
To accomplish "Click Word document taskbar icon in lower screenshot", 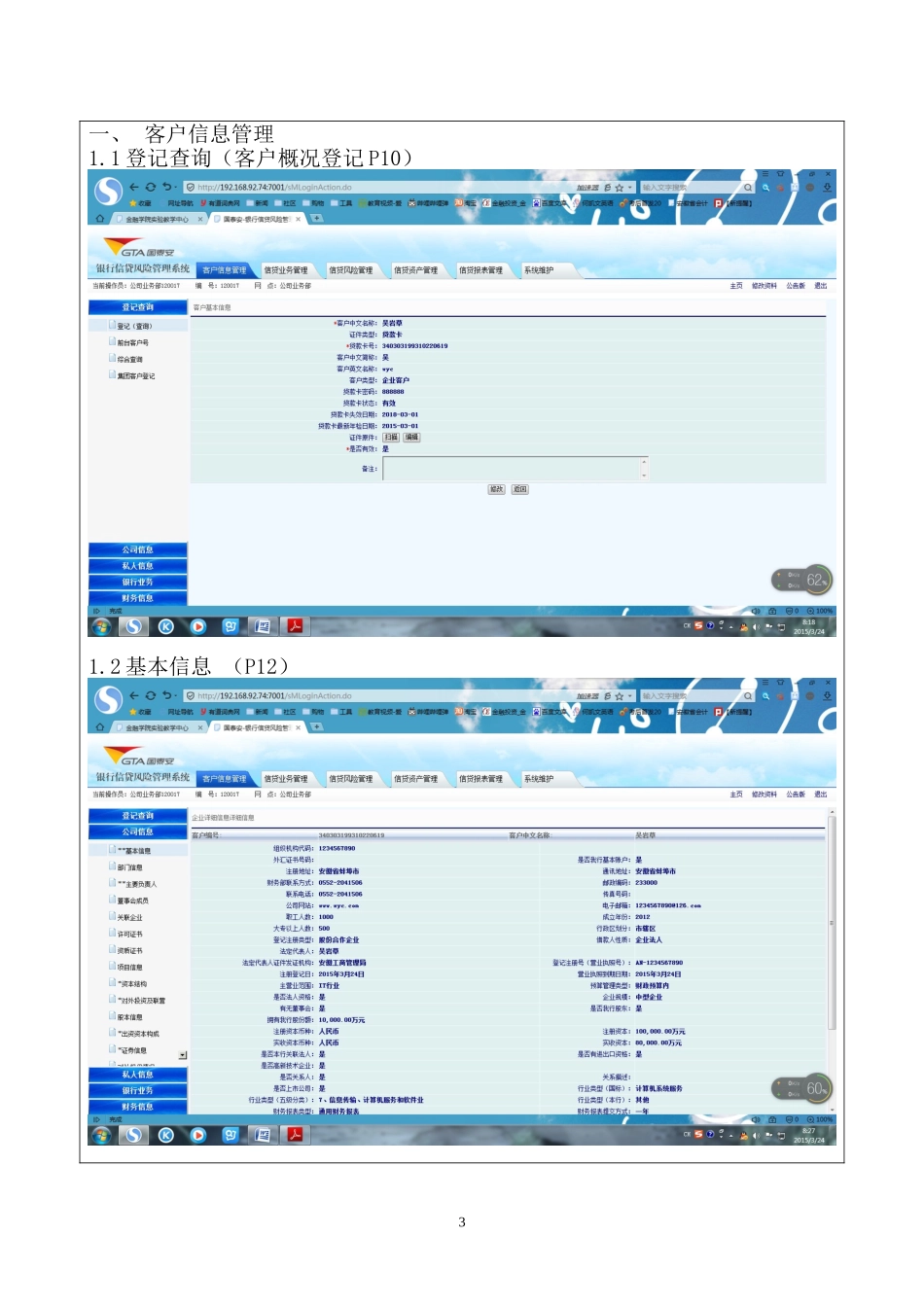I will (x=262, y=1135).
